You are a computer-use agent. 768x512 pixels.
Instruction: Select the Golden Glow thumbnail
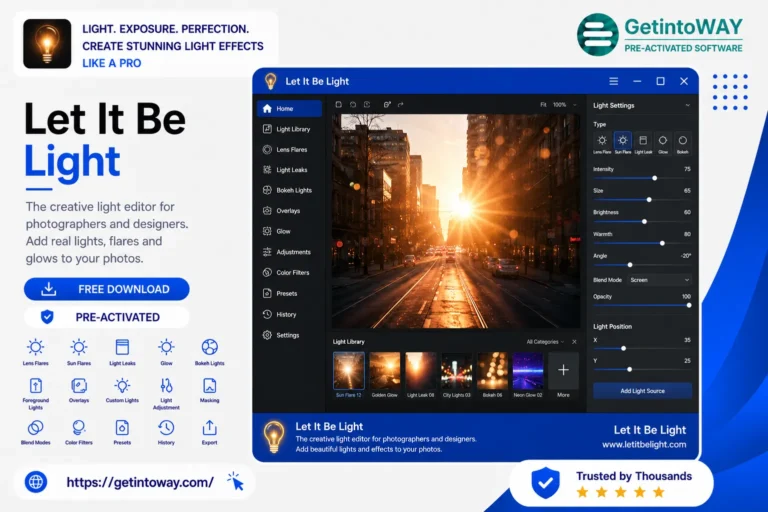point(384,371)
